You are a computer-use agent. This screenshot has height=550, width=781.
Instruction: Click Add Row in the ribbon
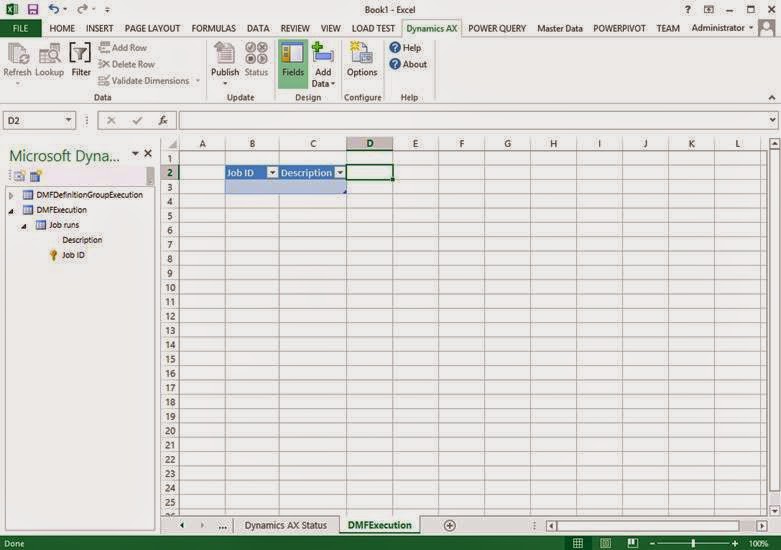coord(123,48)
